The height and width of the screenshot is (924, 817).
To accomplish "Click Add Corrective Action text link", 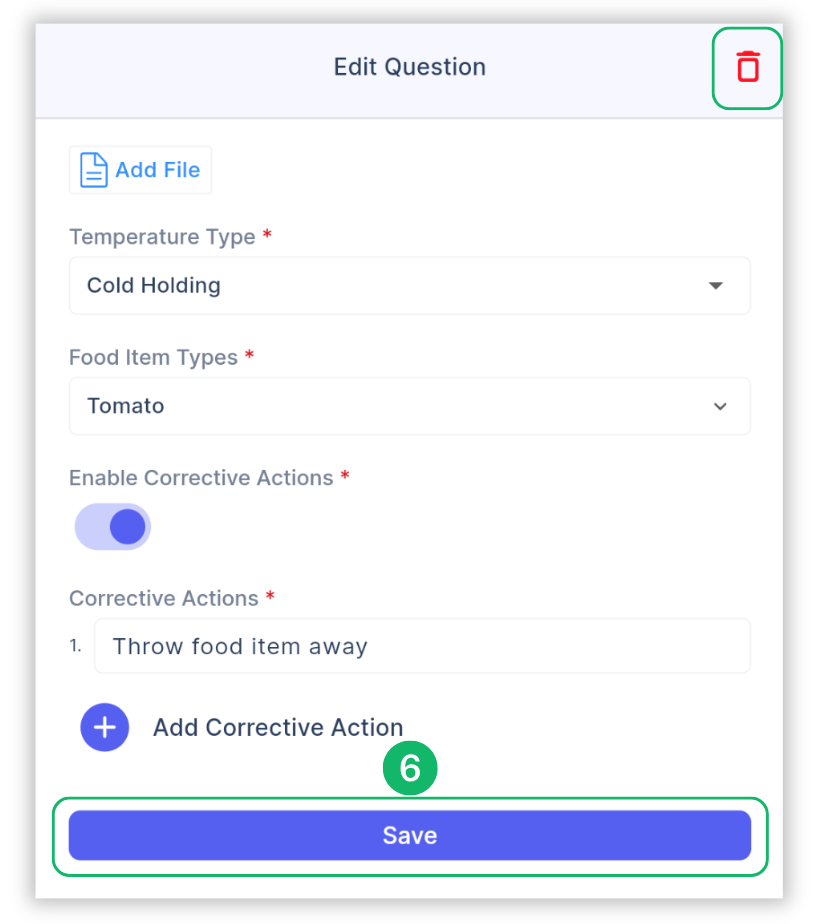I will coord(277,727).
